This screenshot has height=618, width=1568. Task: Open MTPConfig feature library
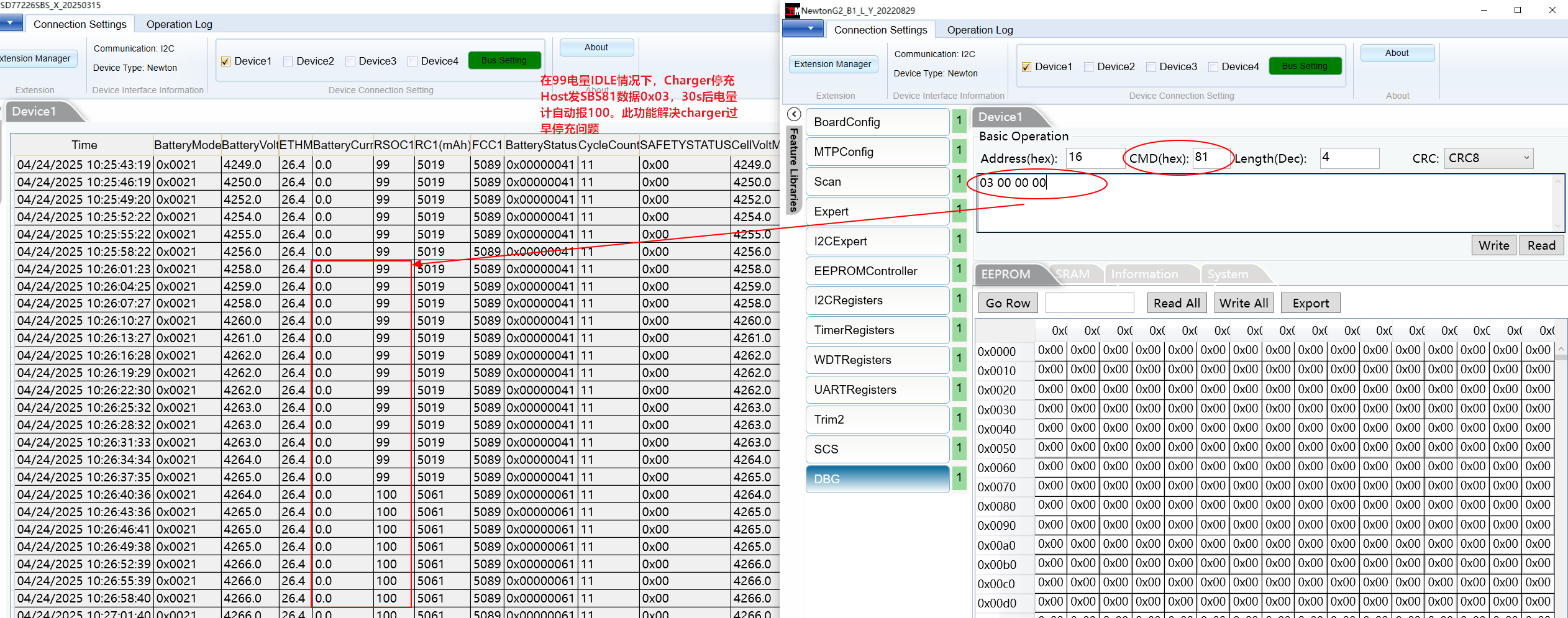coord(878,152)
